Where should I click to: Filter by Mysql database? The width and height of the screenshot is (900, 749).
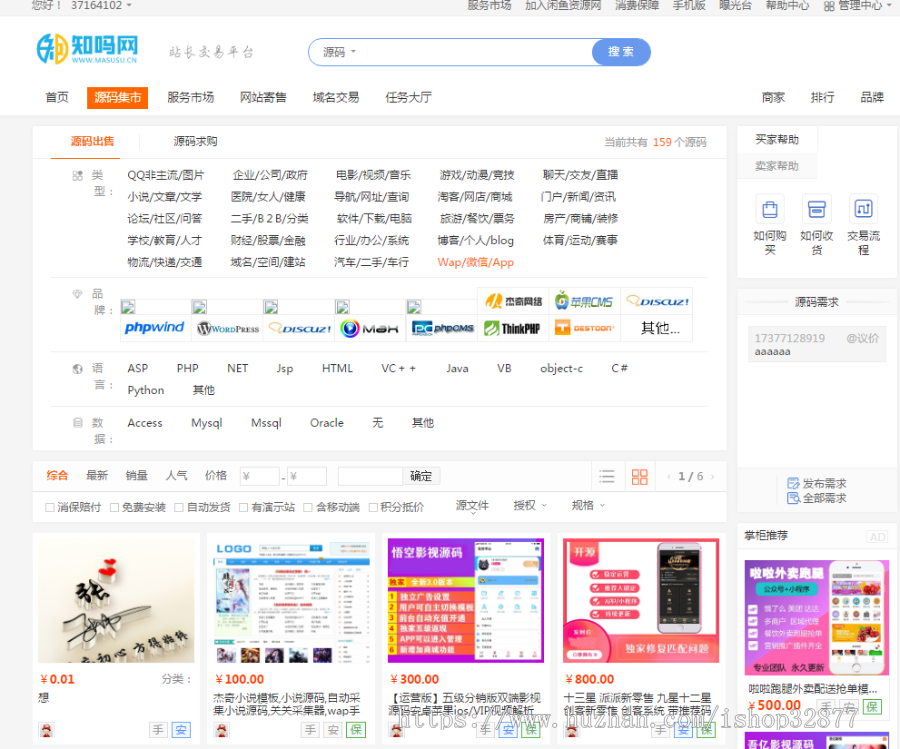207,423
